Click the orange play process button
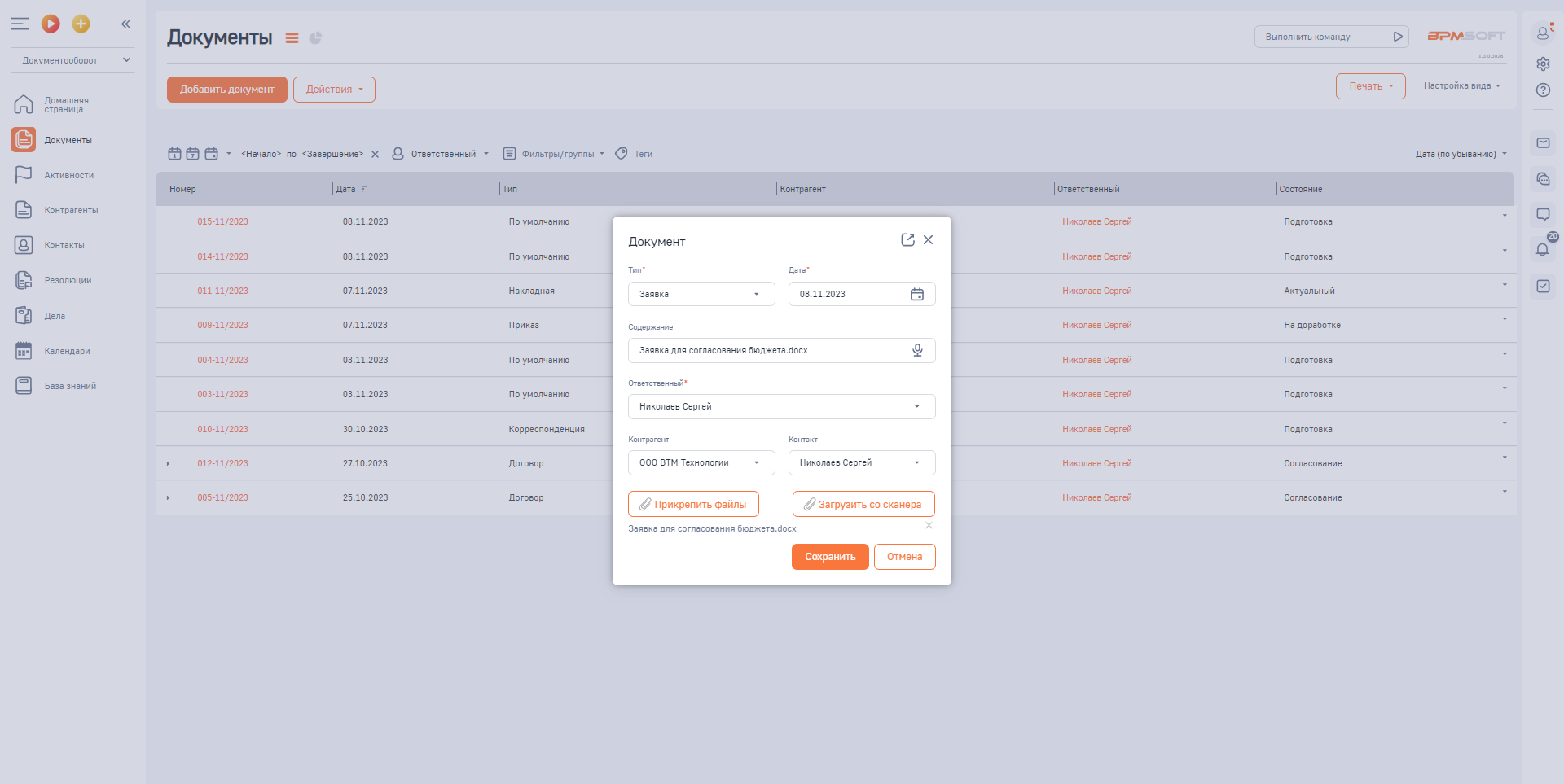The image size is (1564, 784). click(x=51, y=24)
